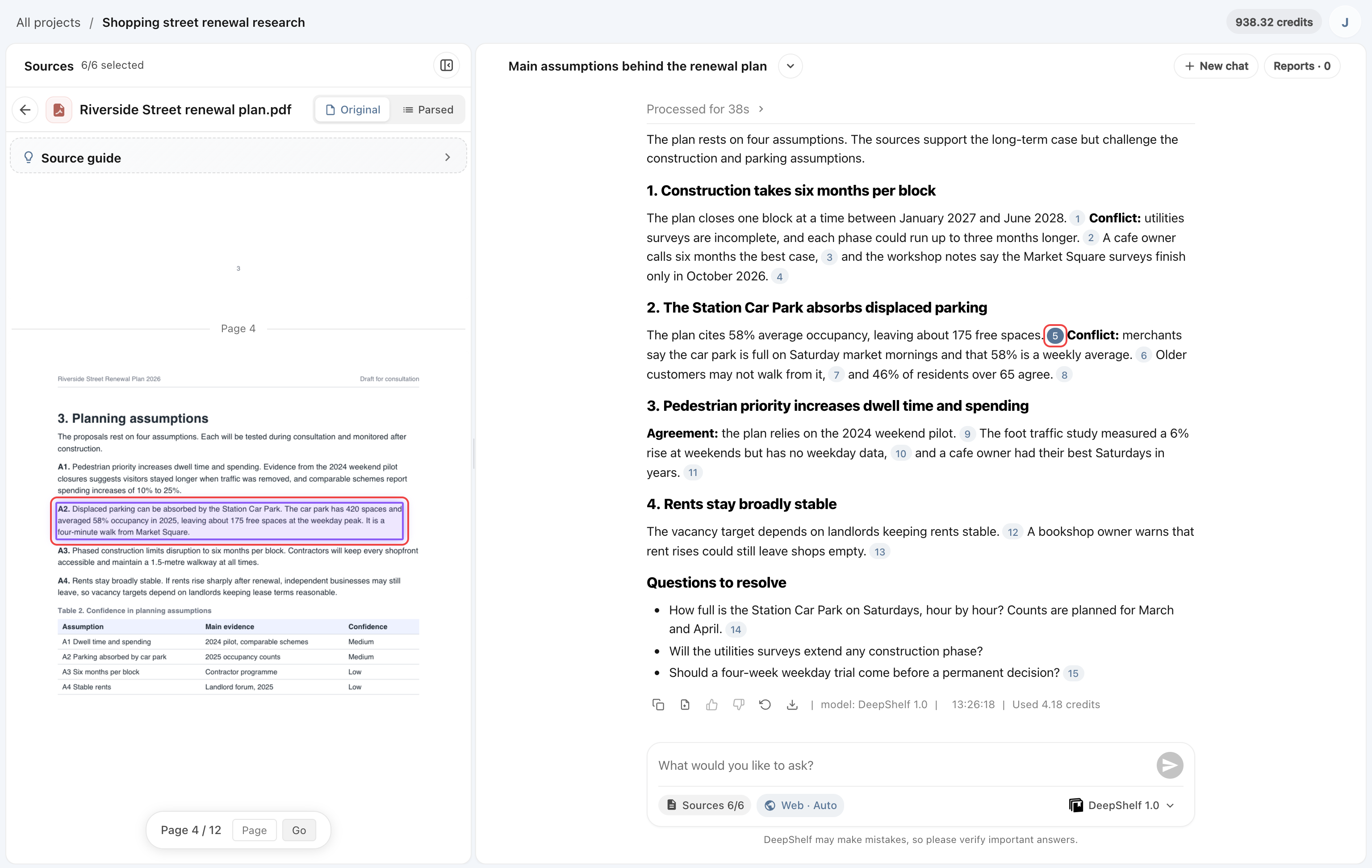1372x868 pixels.
Task: Open chat title dropdown
Action: (790, 66)
